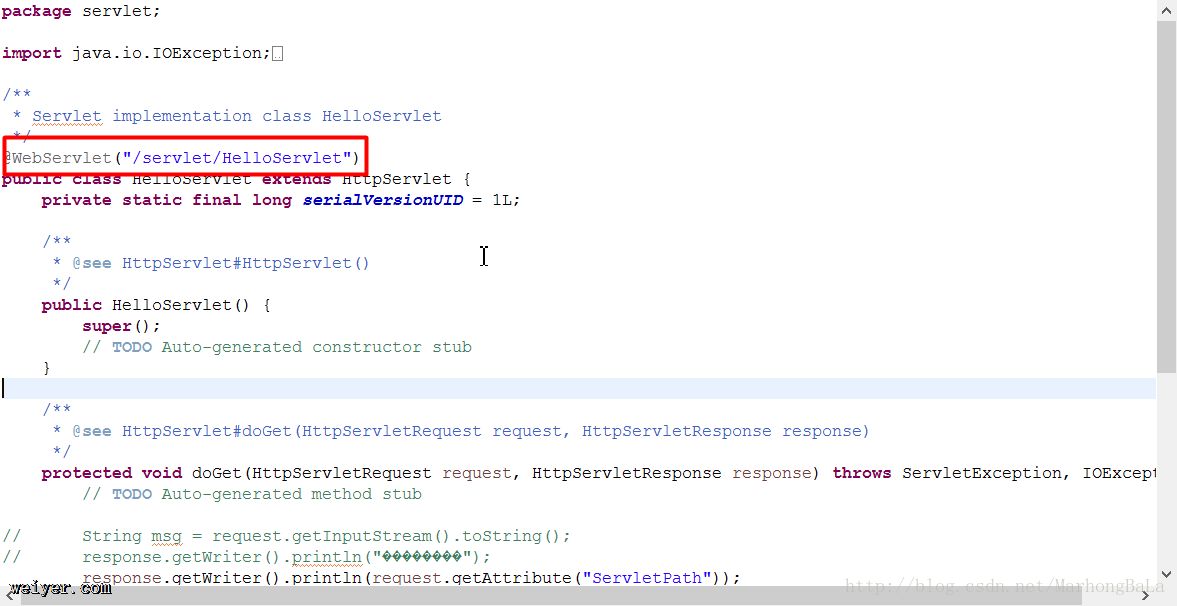Image resolution: width=1177 pixels, height=606 pixels.
Task: Click the TODO Auto-generated constructor stub comment
Action: [x=290, y=347]
